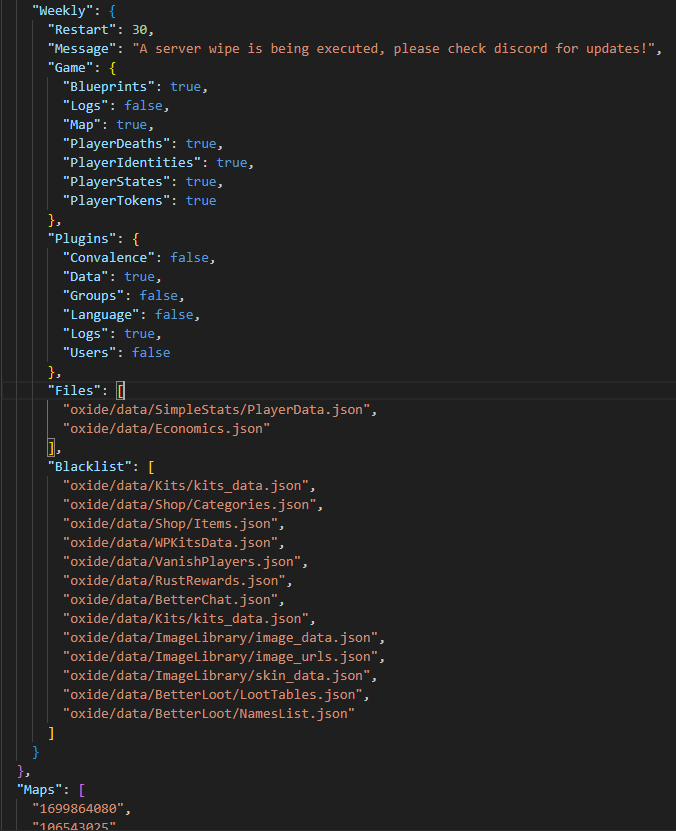Click the oxide/data/Economics.json entry

click(166, 429)
